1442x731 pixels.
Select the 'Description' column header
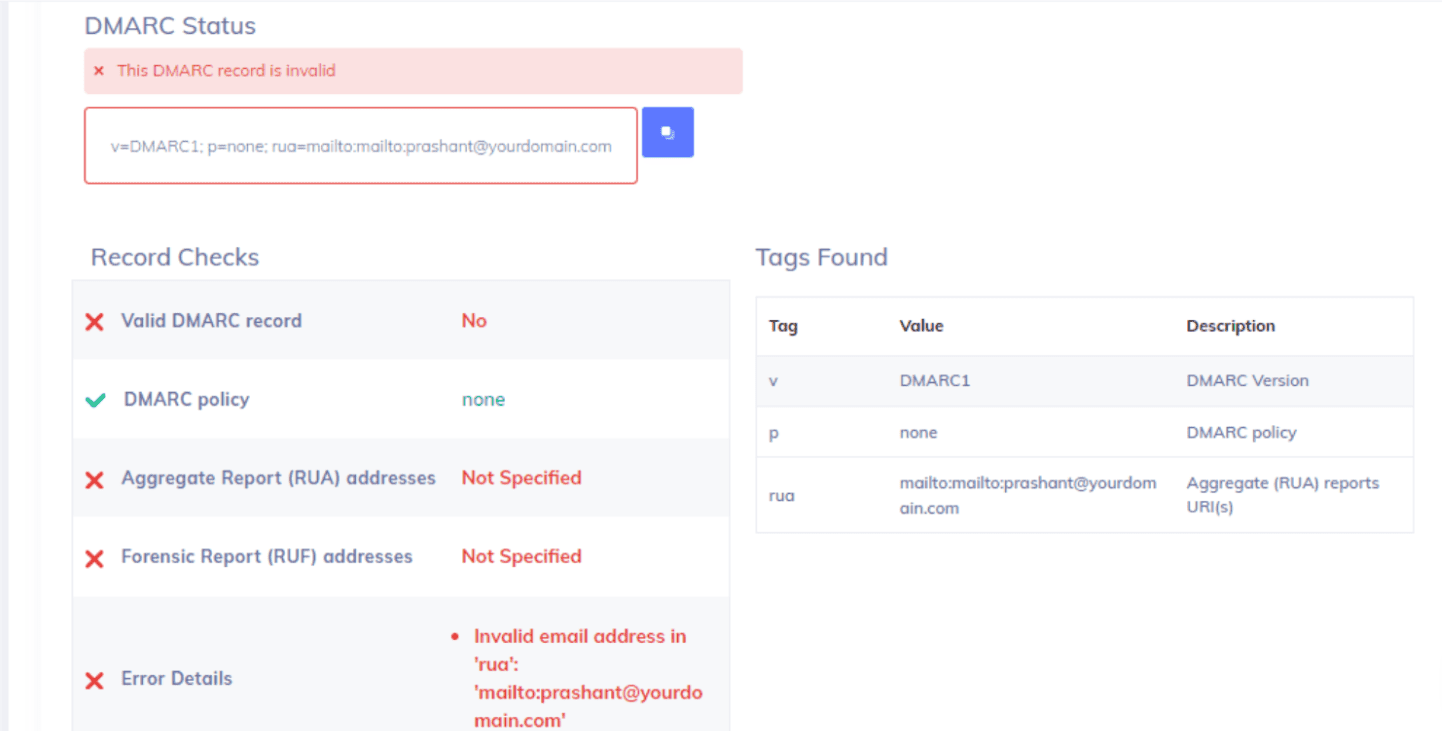point(1230,326)
